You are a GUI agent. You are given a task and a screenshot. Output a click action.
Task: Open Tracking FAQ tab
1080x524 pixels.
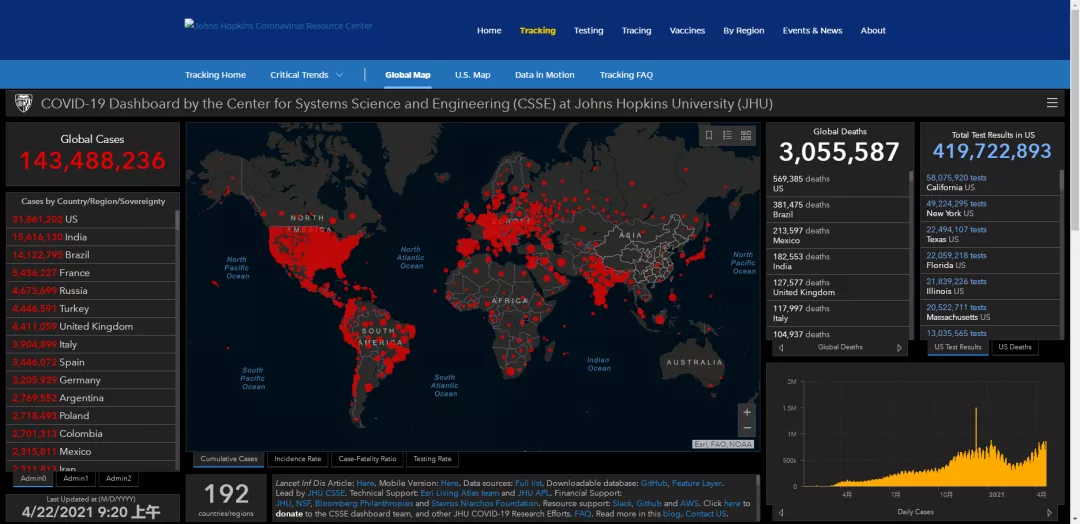click(x=626, y=74)
